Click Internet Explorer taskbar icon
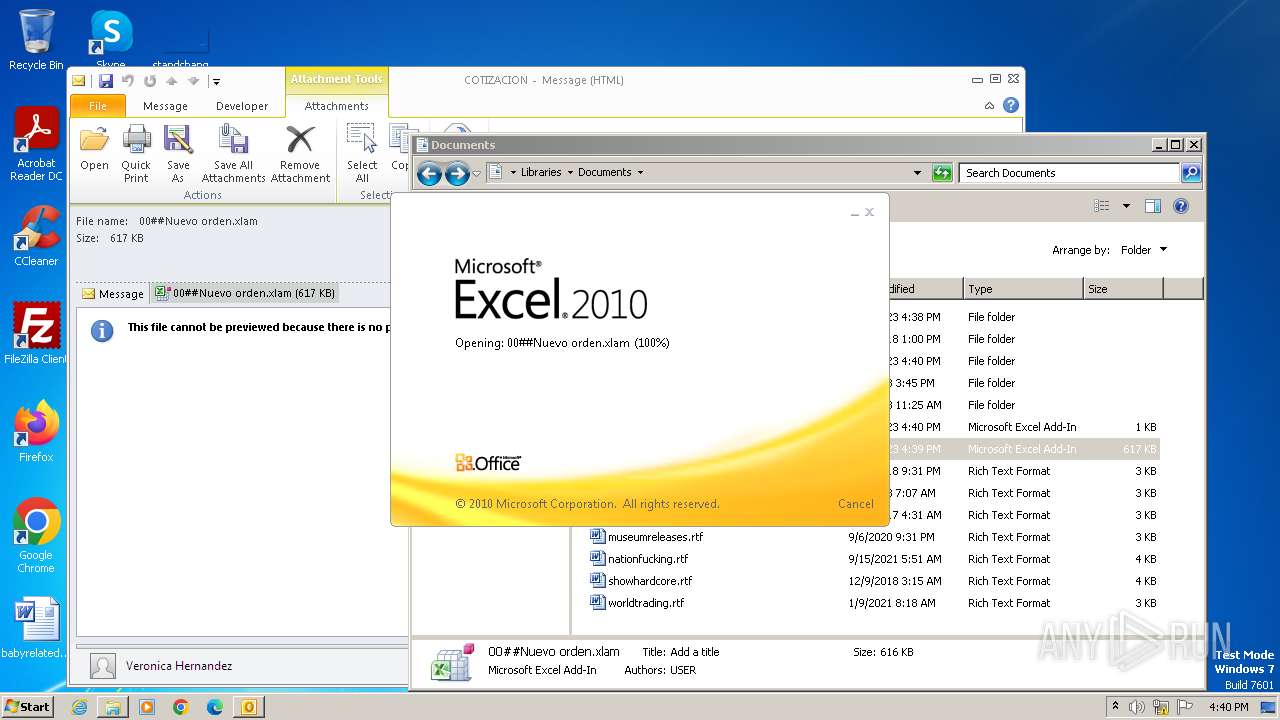Screen dimensions: 1280x720 coord(79,707)
